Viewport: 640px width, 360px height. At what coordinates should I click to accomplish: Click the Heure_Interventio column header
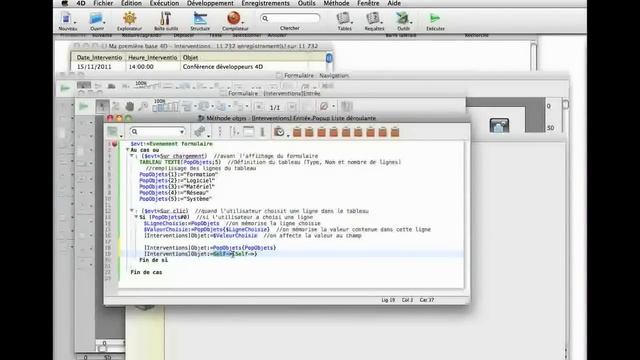[153, 58]
